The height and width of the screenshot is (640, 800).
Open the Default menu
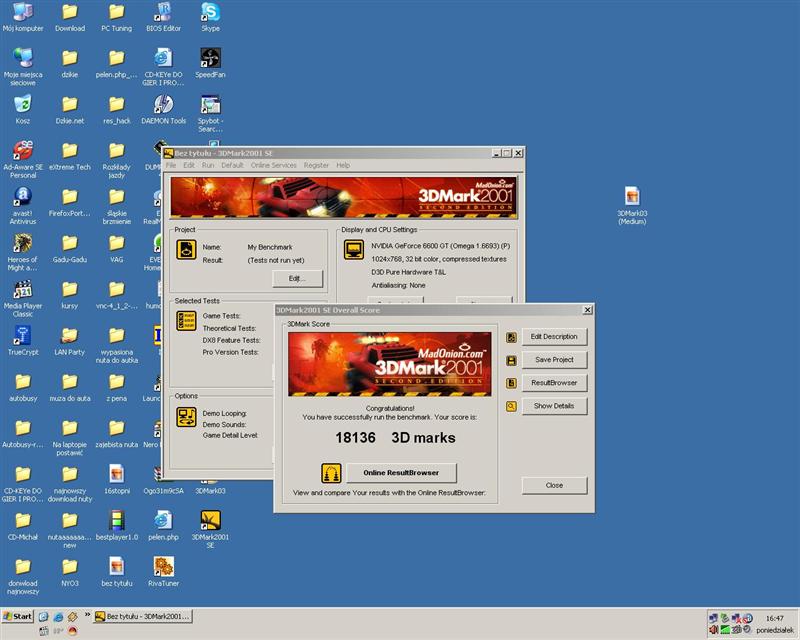point(232,165)
